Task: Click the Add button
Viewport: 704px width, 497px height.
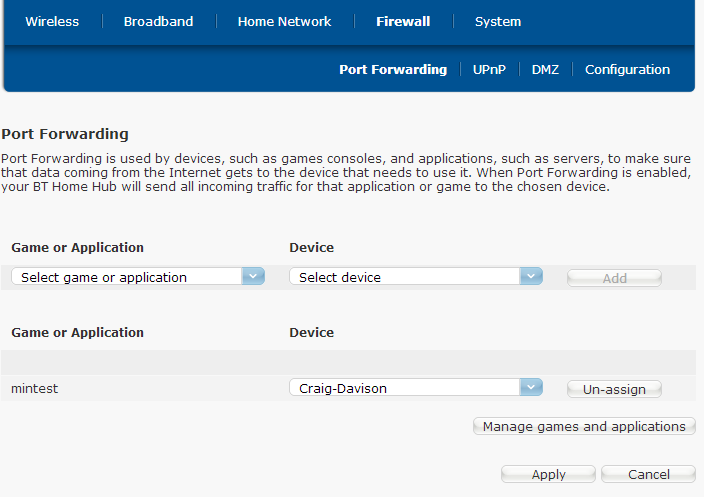Action: tap(614, 278)
